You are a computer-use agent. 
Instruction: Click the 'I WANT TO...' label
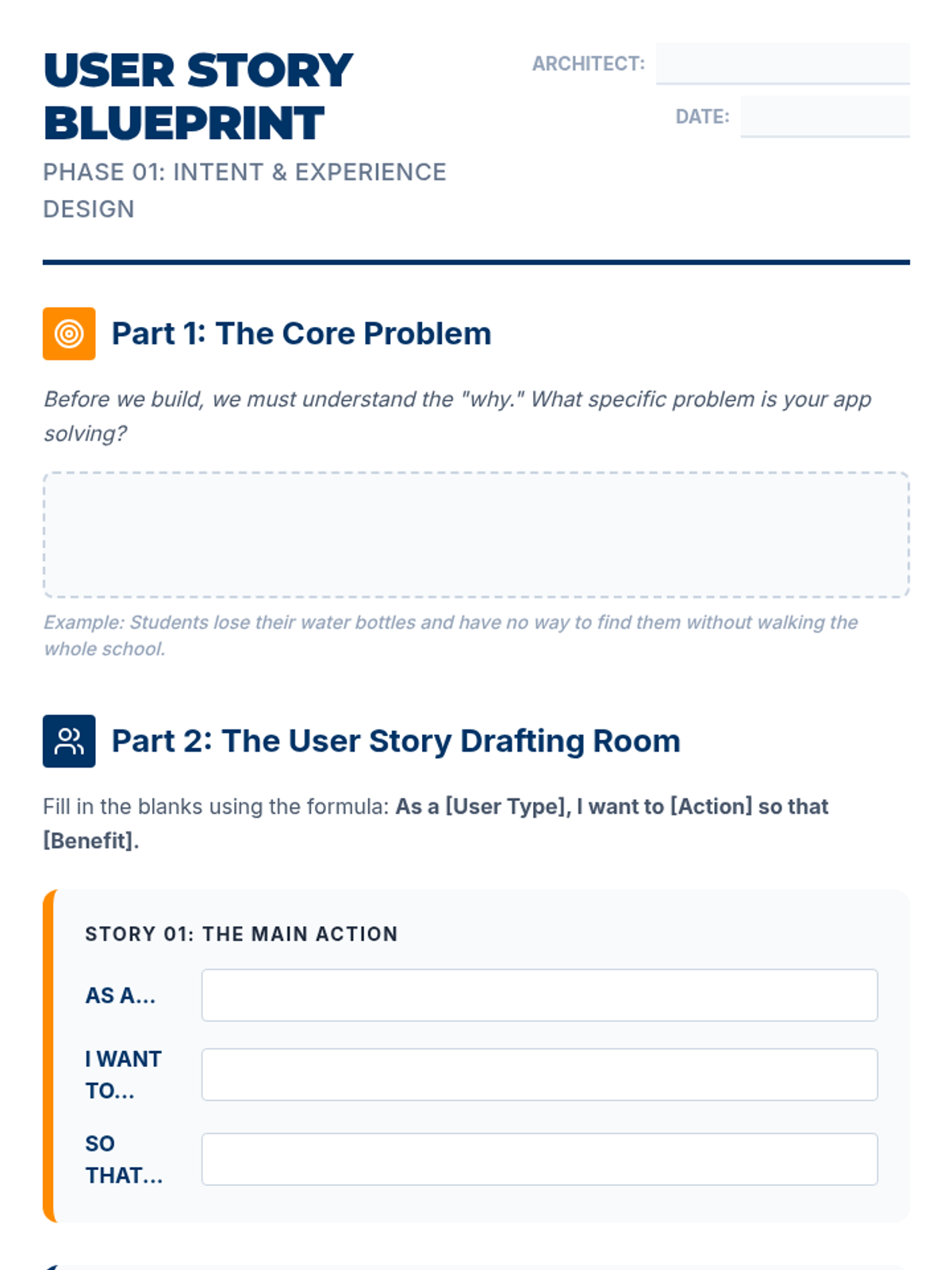(x=123, y=1075)
